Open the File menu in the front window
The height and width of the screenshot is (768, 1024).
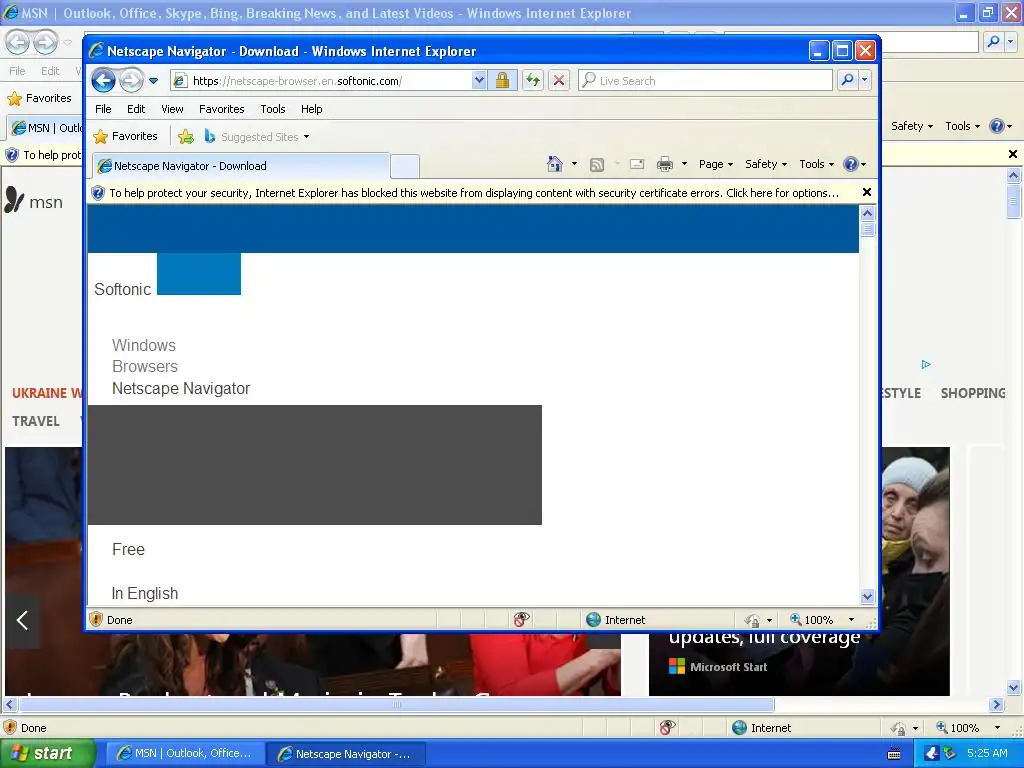tap(103, 109)
